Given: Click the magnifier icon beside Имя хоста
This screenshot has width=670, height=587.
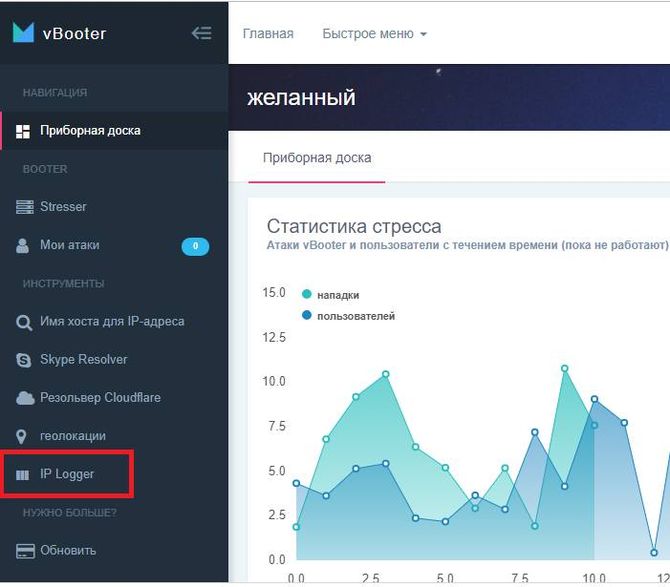Looking at the screenshot, I should [24, 323].
